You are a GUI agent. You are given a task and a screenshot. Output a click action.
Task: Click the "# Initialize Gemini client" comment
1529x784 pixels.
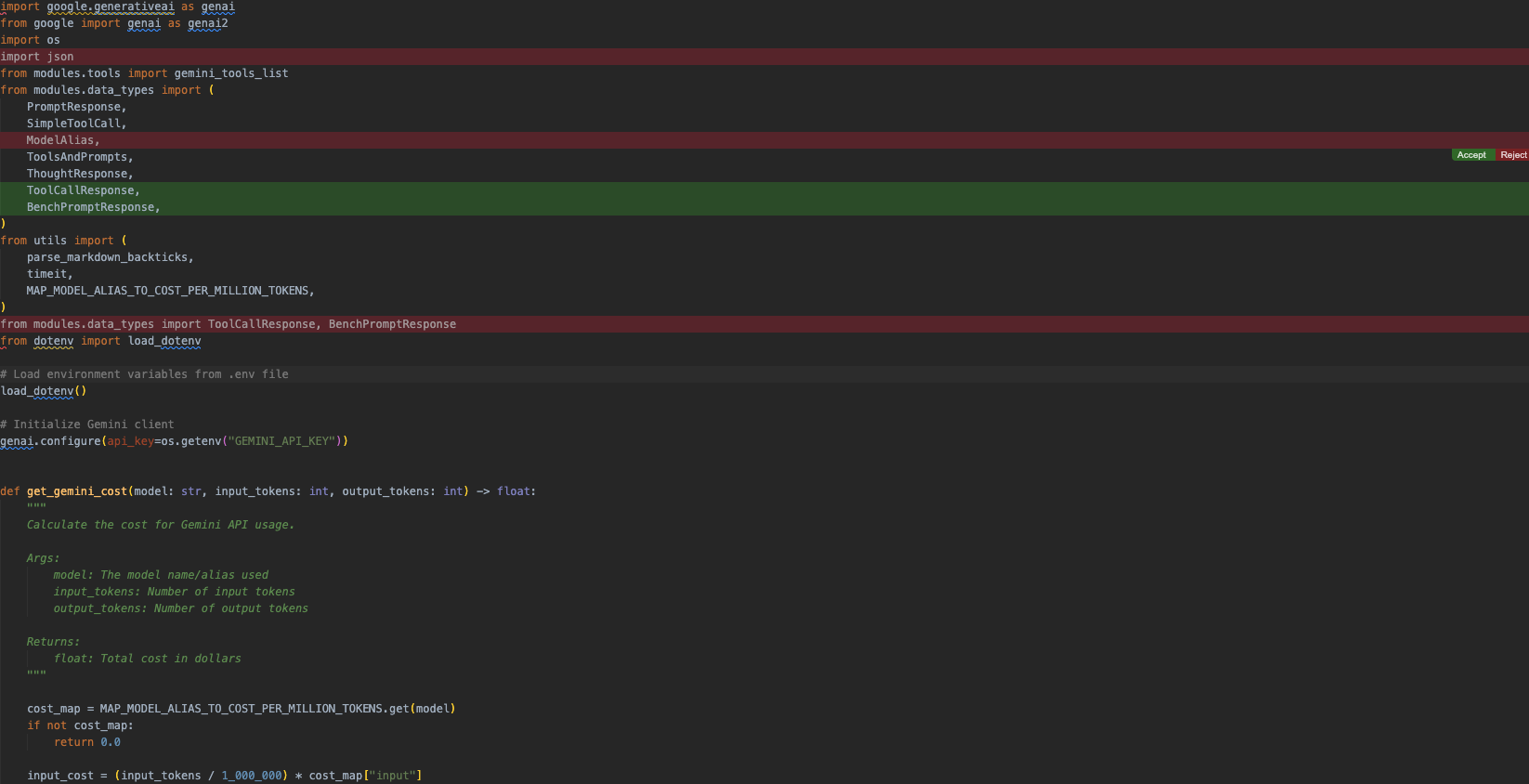pyautogui.click(x=87, y=425)
